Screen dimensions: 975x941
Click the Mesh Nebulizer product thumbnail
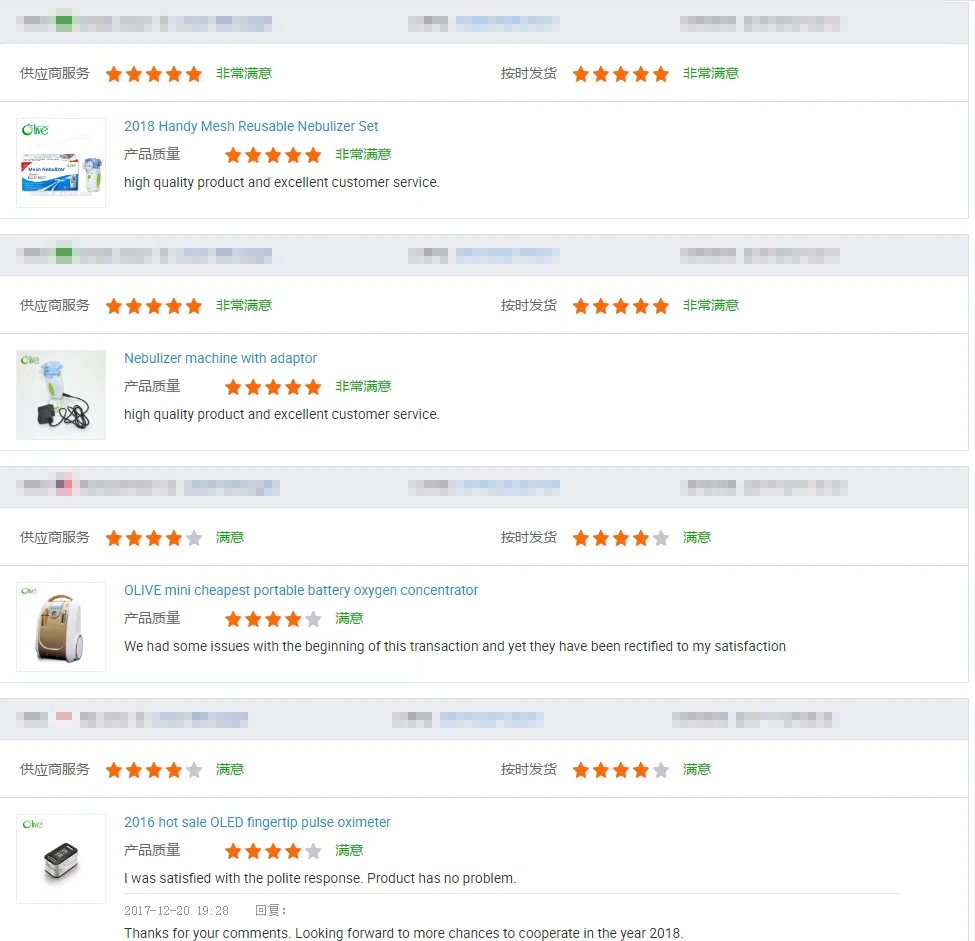(x=61, y=163)
